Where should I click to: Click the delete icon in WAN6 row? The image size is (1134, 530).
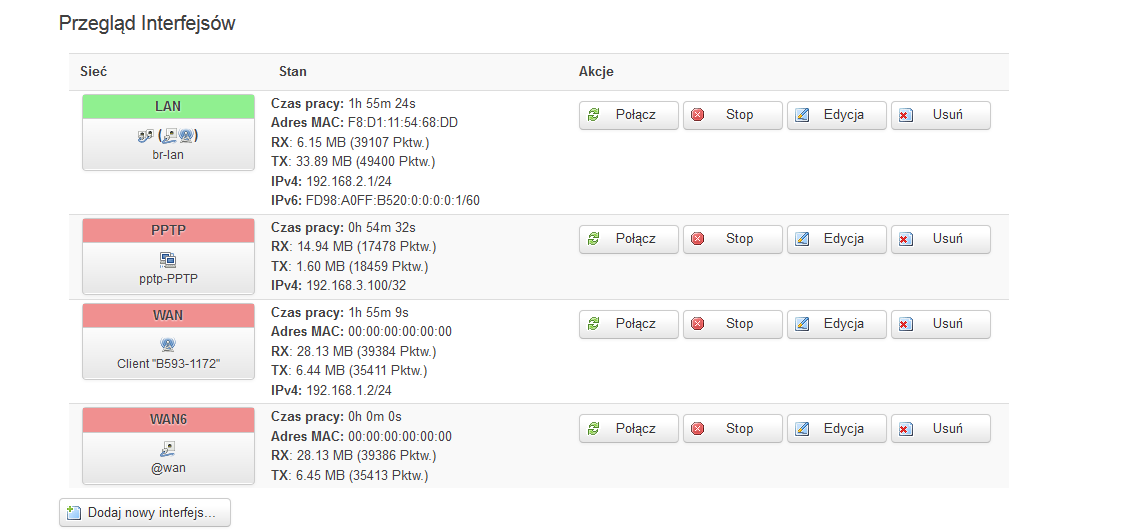coord(905,429)
